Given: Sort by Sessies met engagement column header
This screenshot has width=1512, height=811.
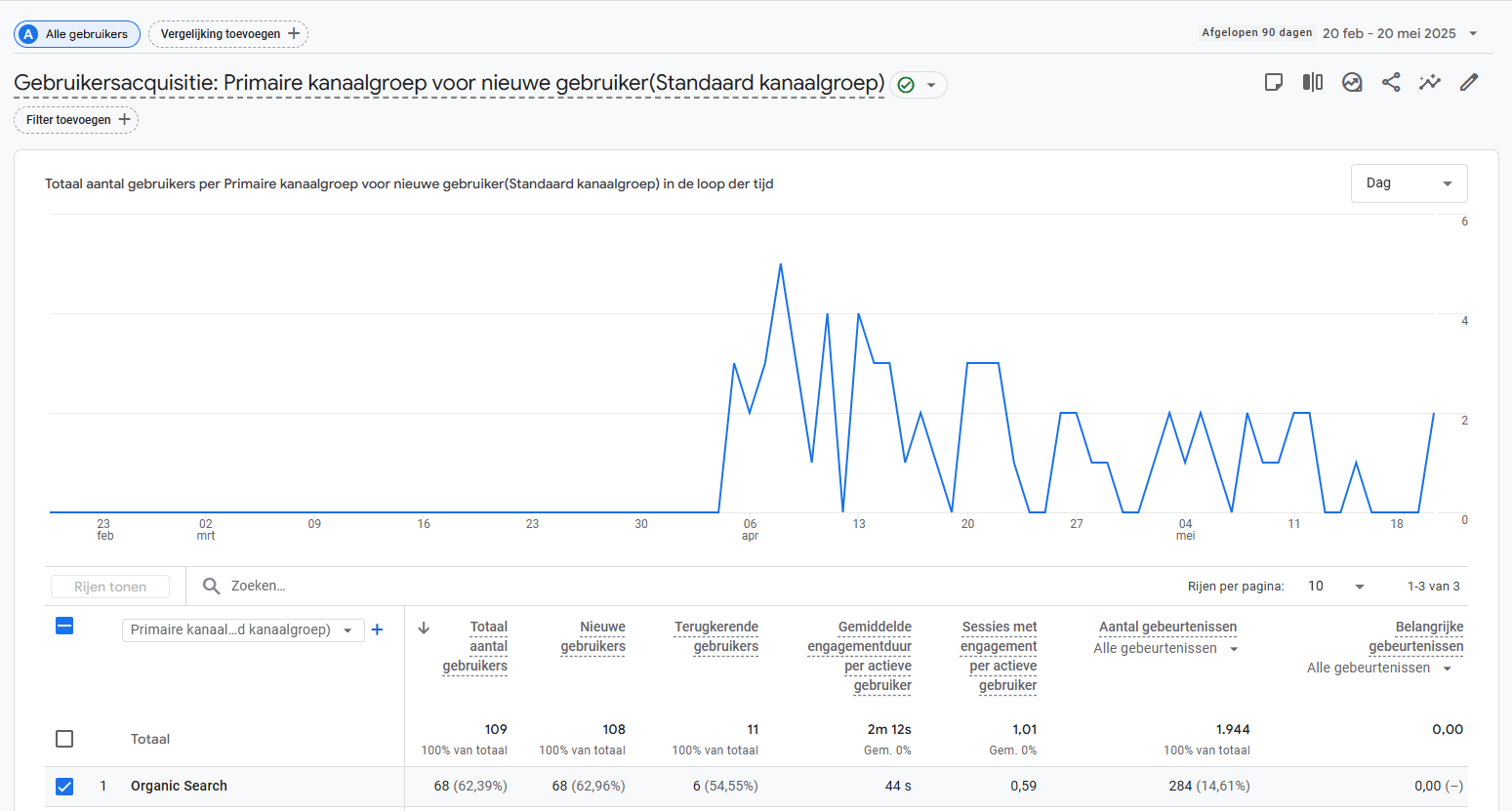Looking at the screenshot, I should [999, 656].
